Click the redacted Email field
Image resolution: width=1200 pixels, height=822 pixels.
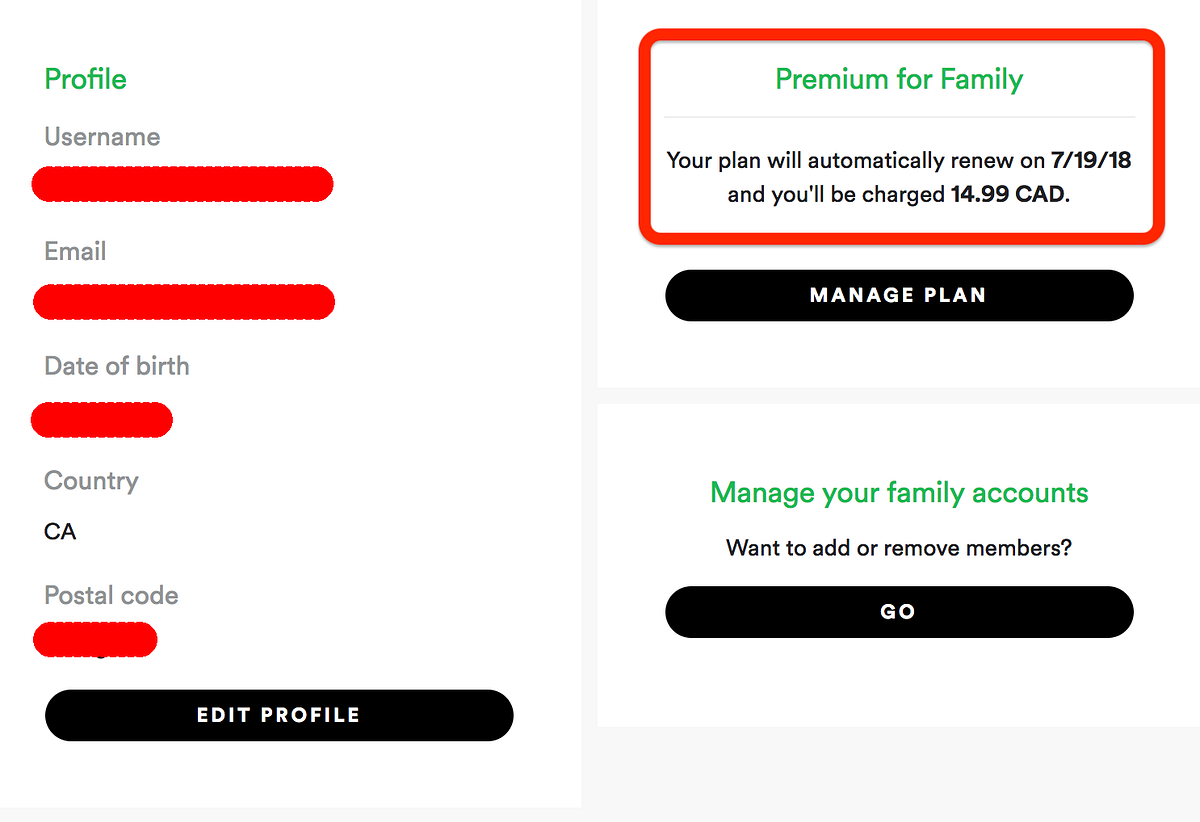183,301
